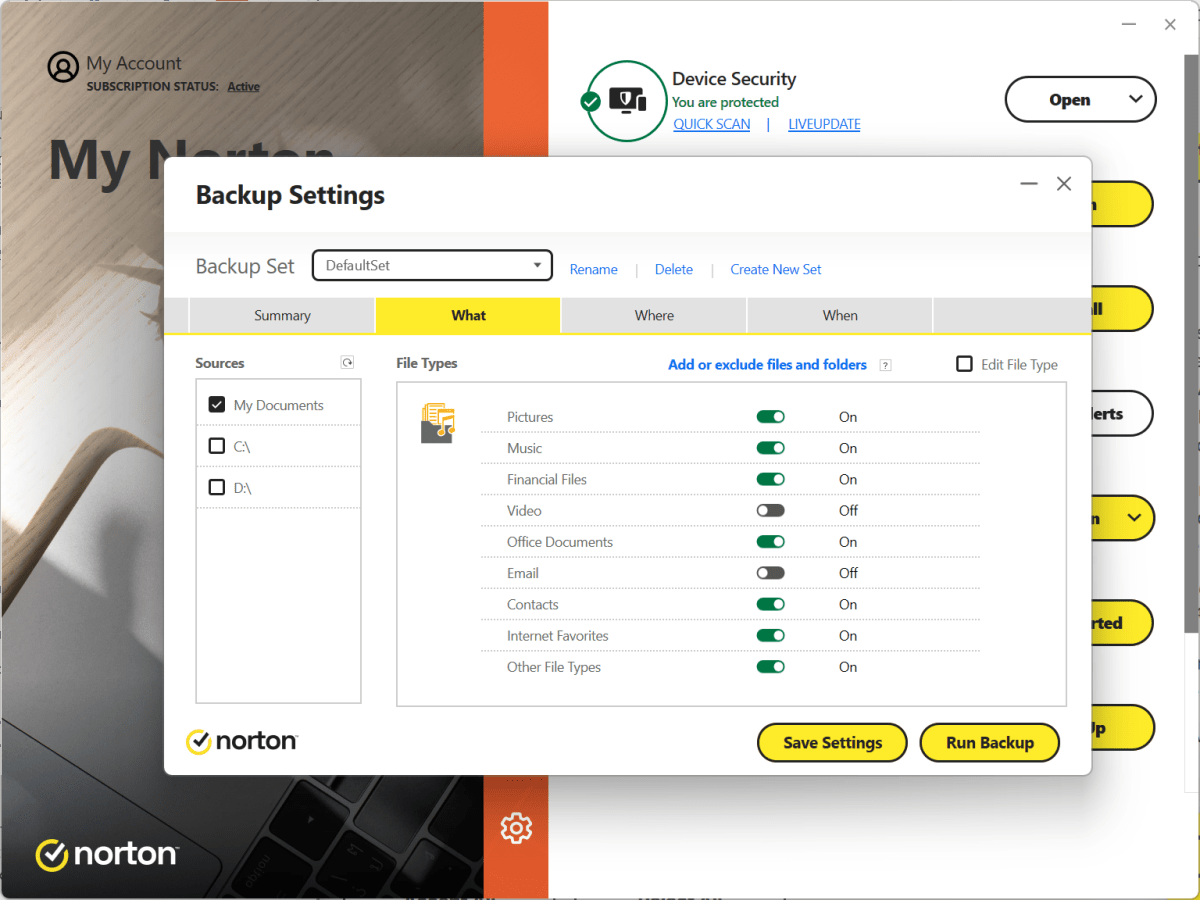Click the help question mark icon
Viewport: 1200px width, 900px height.
pos(885,365)
